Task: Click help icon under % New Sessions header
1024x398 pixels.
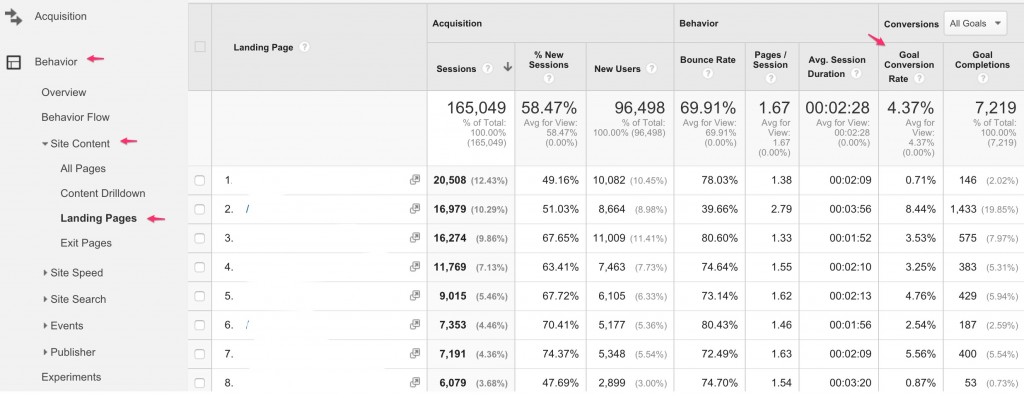Action: 549,78
